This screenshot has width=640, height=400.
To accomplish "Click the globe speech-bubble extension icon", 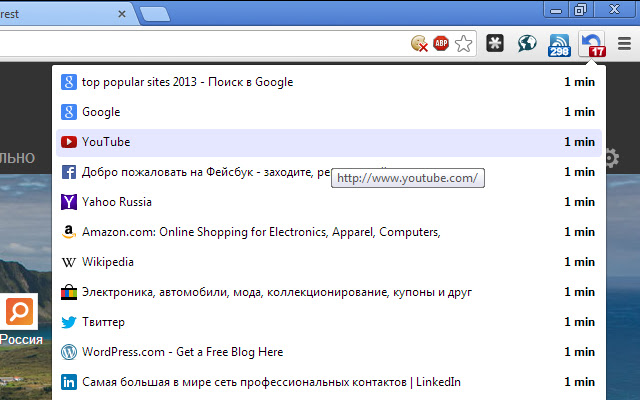I will pyautogui.click(x=527, y=43).
